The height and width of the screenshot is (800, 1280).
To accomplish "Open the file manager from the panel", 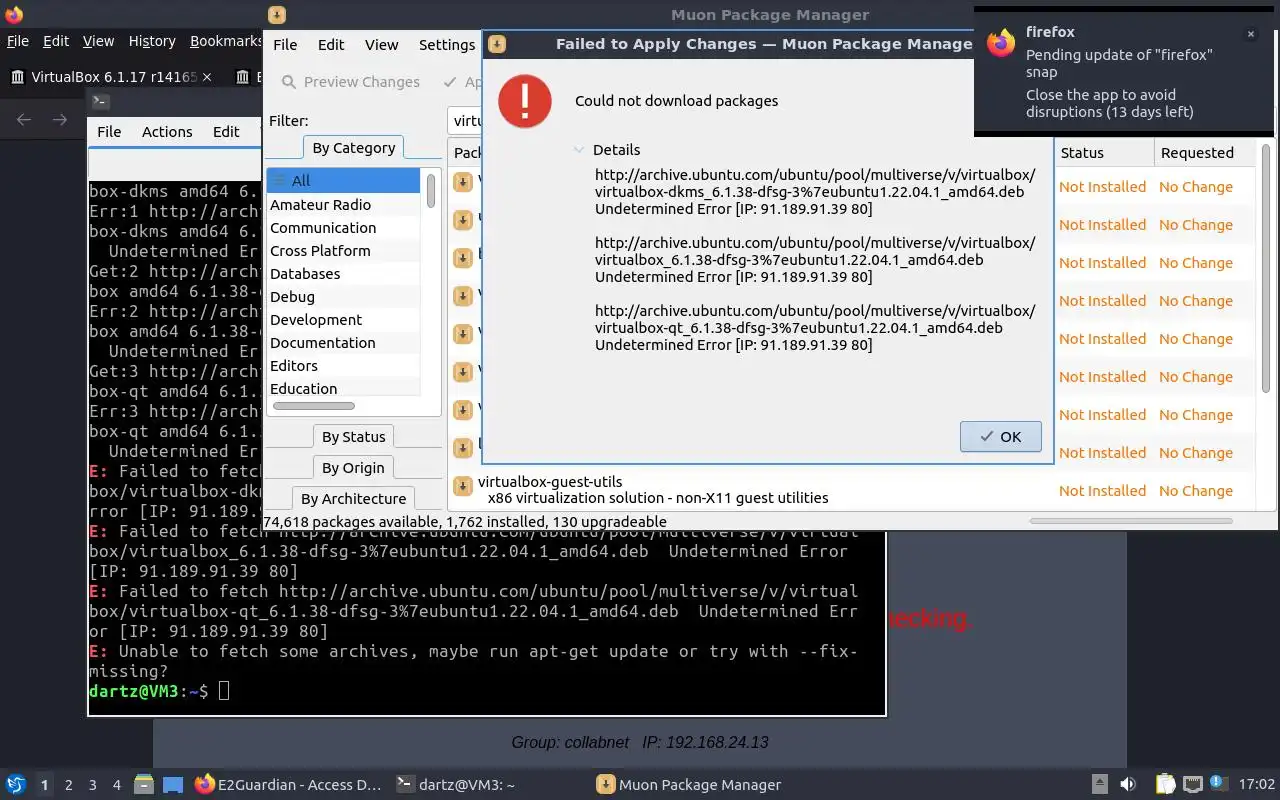I will (x=143, y=785).
